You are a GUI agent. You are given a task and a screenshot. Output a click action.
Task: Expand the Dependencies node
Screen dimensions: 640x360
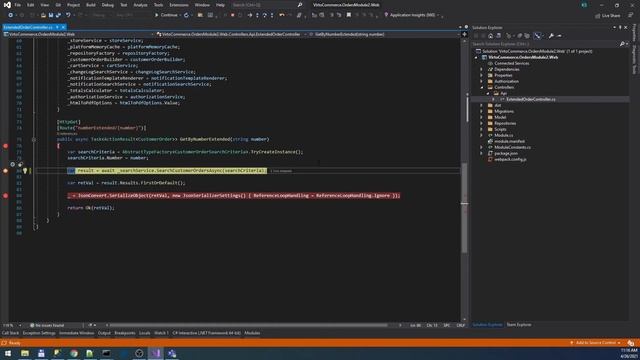click(481, 69)
